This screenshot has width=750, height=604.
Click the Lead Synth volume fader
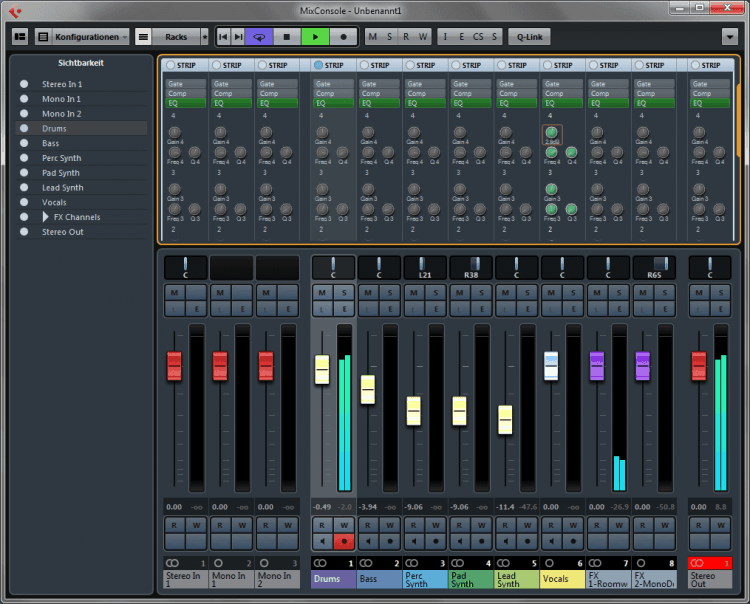505,419
